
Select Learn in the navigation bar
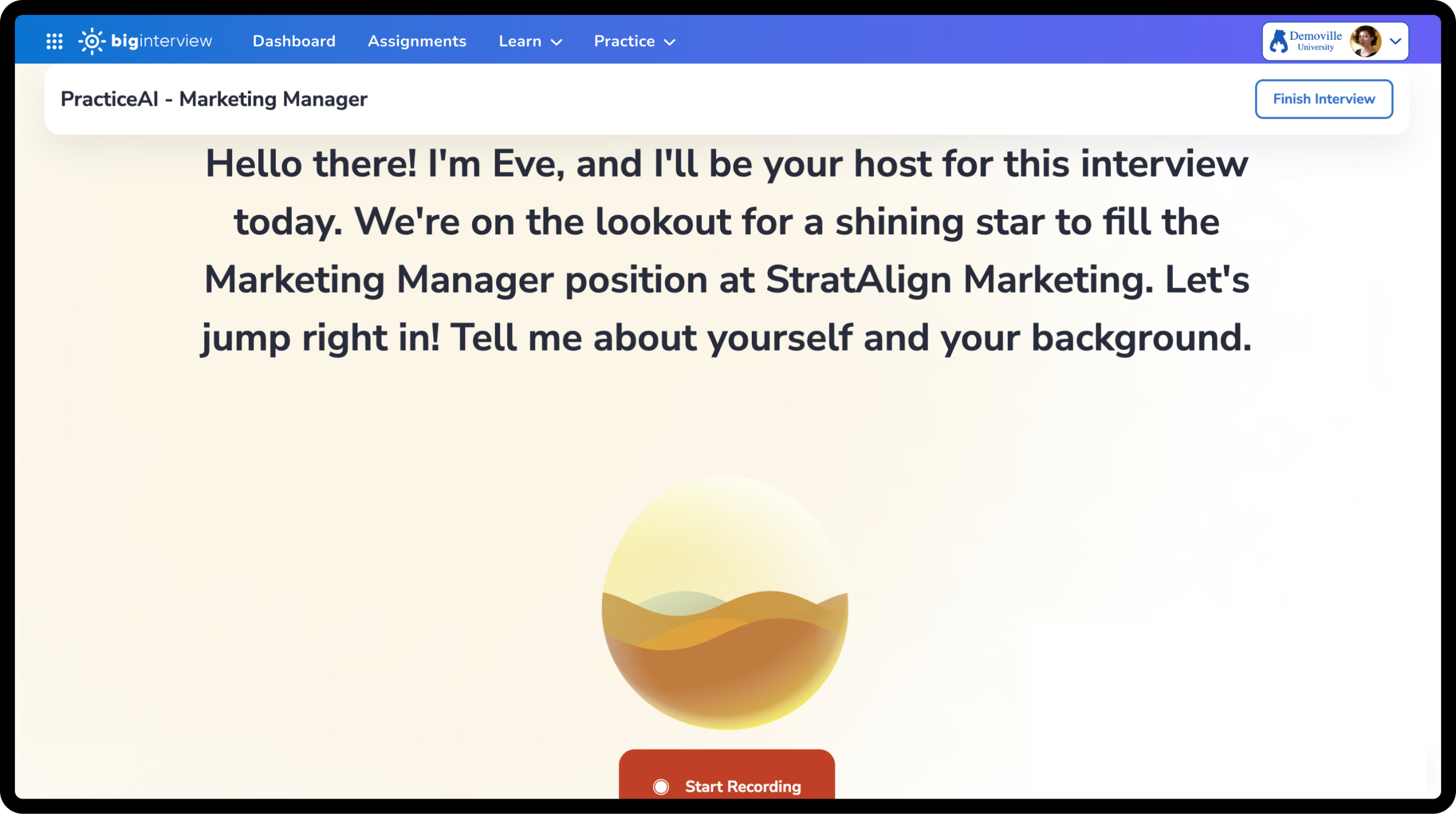(x=520, y=41)
